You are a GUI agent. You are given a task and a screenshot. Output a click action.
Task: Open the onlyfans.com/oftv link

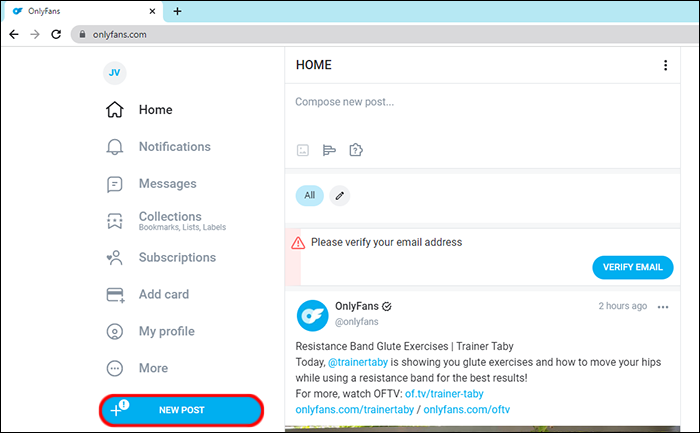[x=467, y=409]
